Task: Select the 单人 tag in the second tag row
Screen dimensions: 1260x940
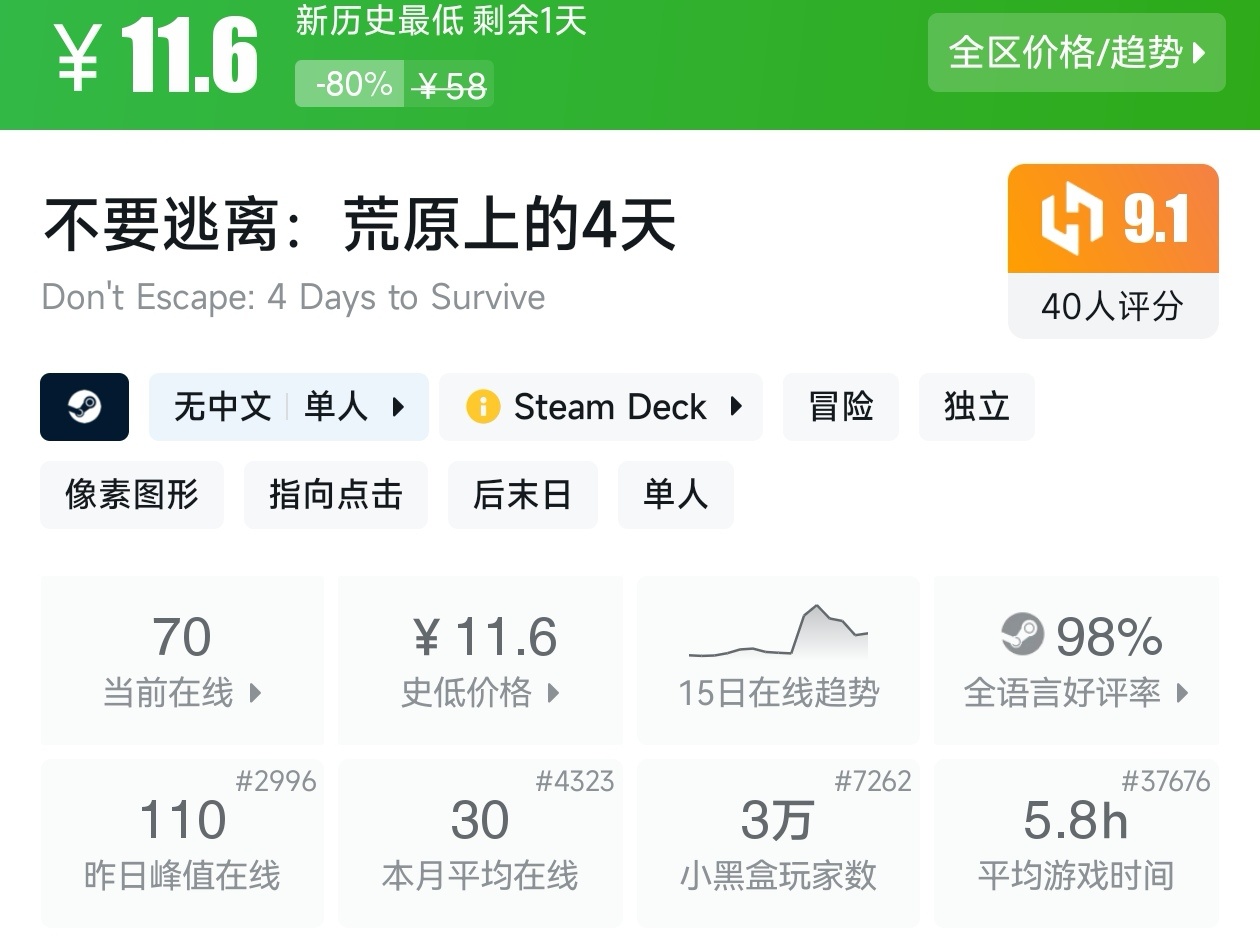Action: pyautogui.click(x=676, y=495)
